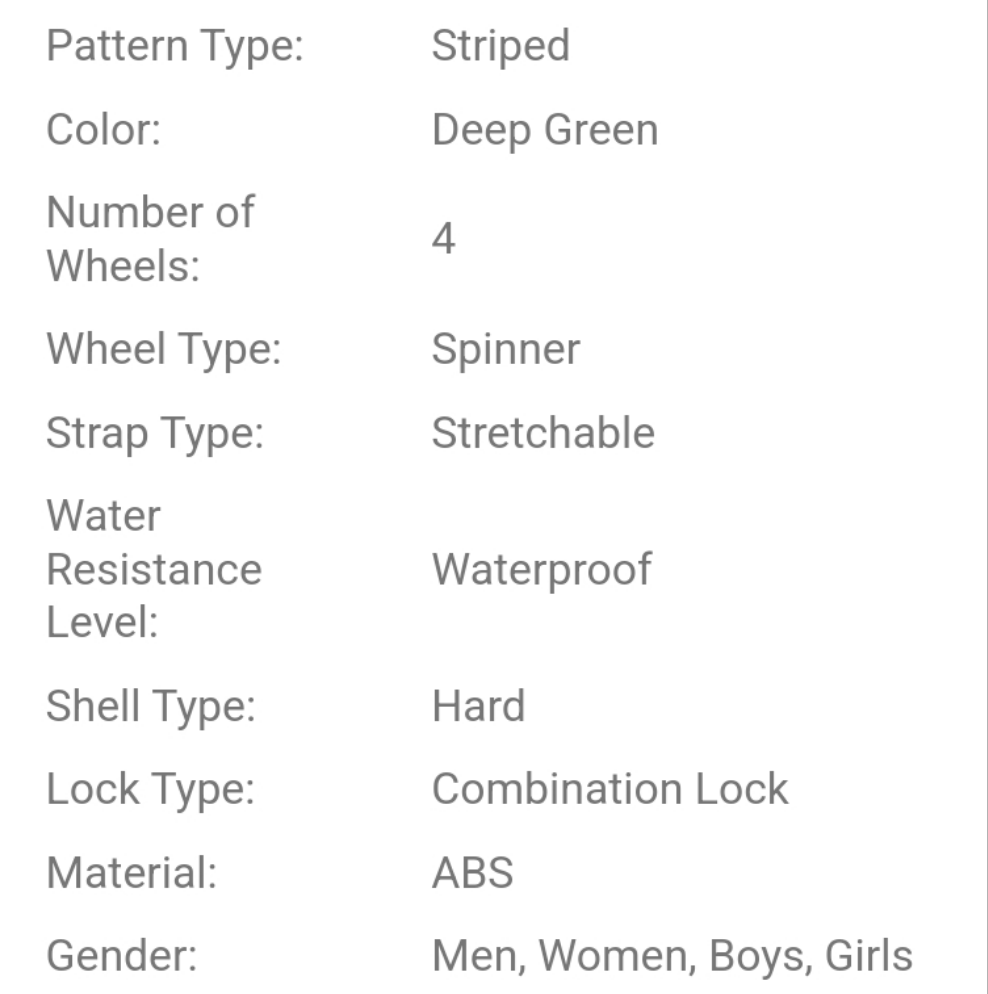Tap the "Spinner" wheel type value
This screenshot has height=994, width=988.
click(x=505, y=349)
